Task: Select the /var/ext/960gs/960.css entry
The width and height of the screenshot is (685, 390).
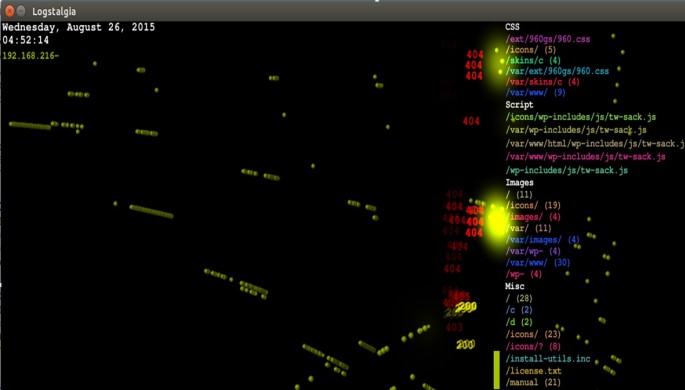Action: 557,71
